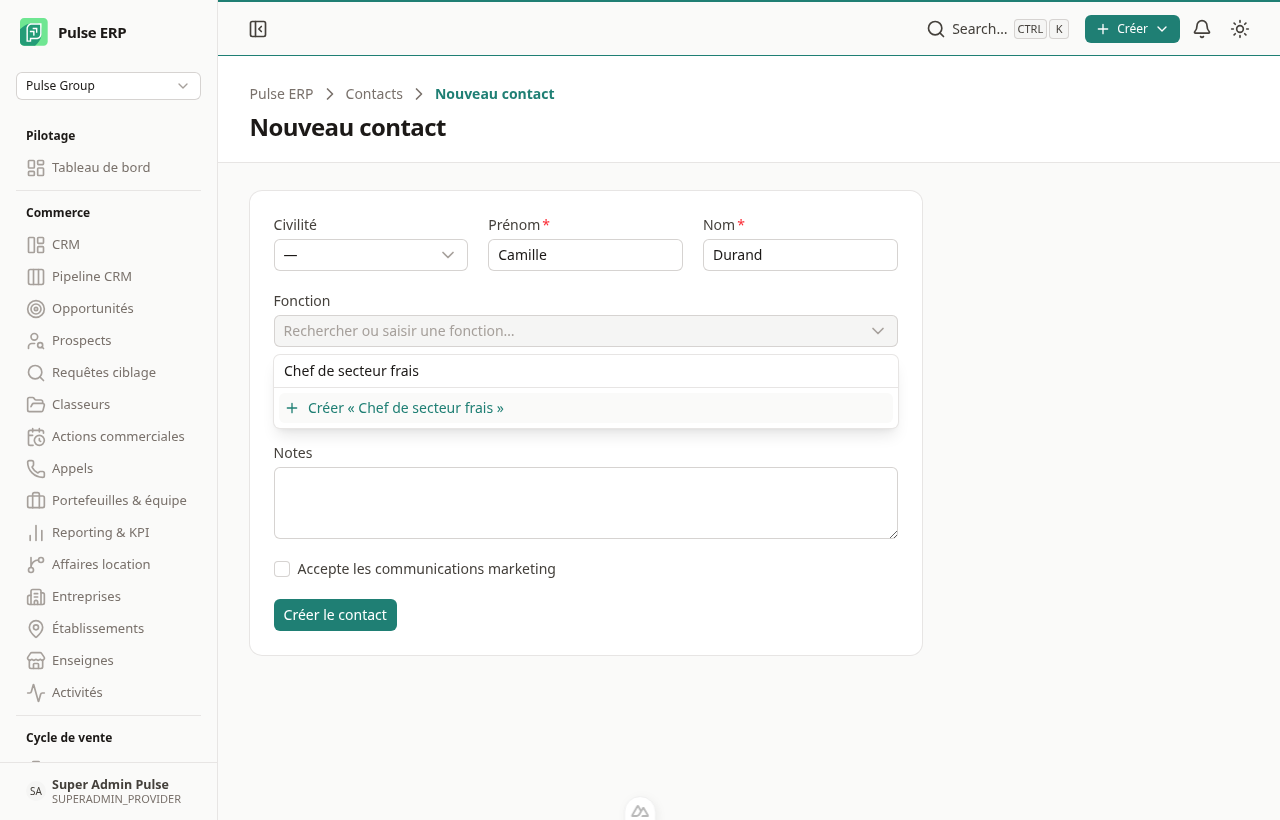
Task: Click the Appels phone icon
Action: point(36,469)
